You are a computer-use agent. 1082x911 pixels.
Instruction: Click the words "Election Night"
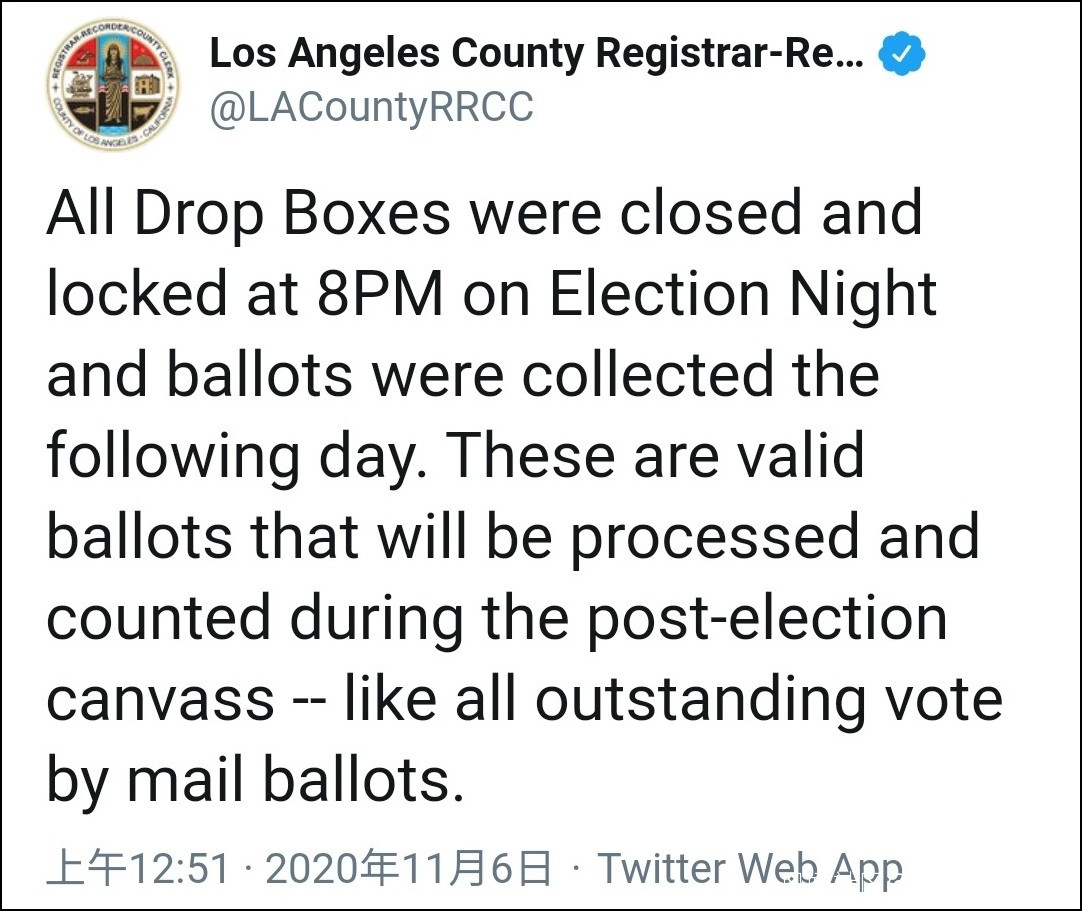(743, 295)
